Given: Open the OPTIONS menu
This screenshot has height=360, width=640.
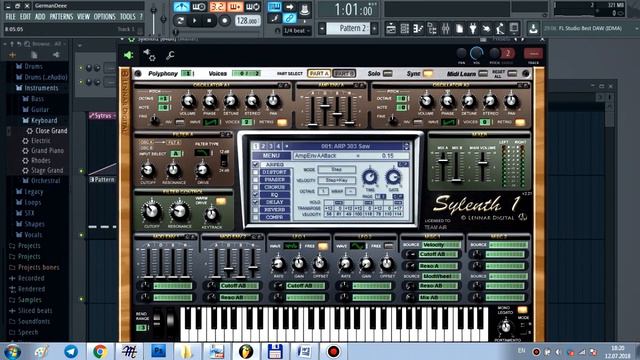Looking at the screenshot, I should point(105,17).
